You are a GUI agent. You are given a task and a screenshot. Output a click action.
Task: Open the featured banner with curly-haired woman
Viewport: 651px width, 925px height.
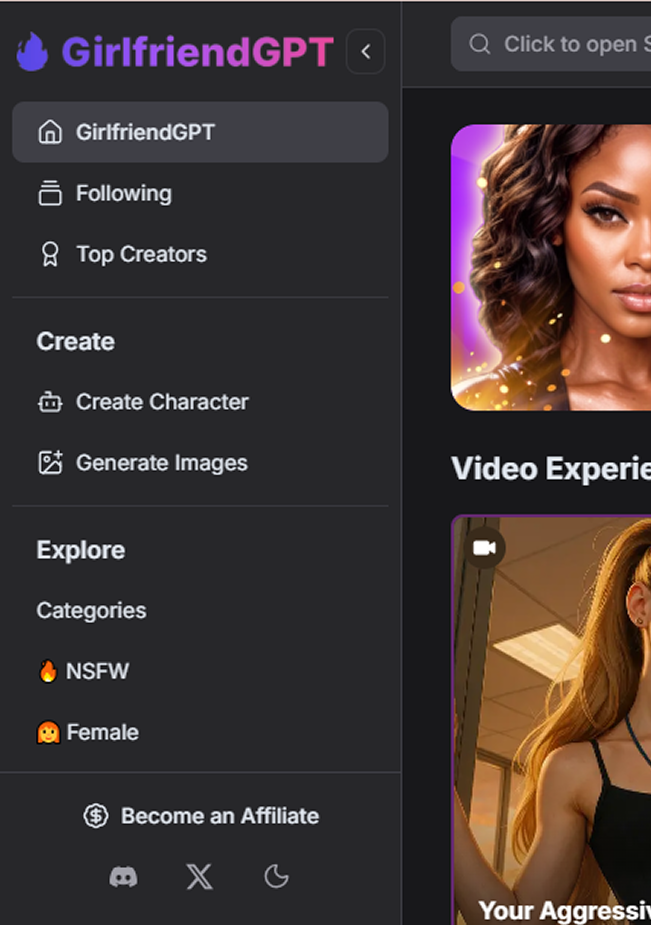coord(551,267)
